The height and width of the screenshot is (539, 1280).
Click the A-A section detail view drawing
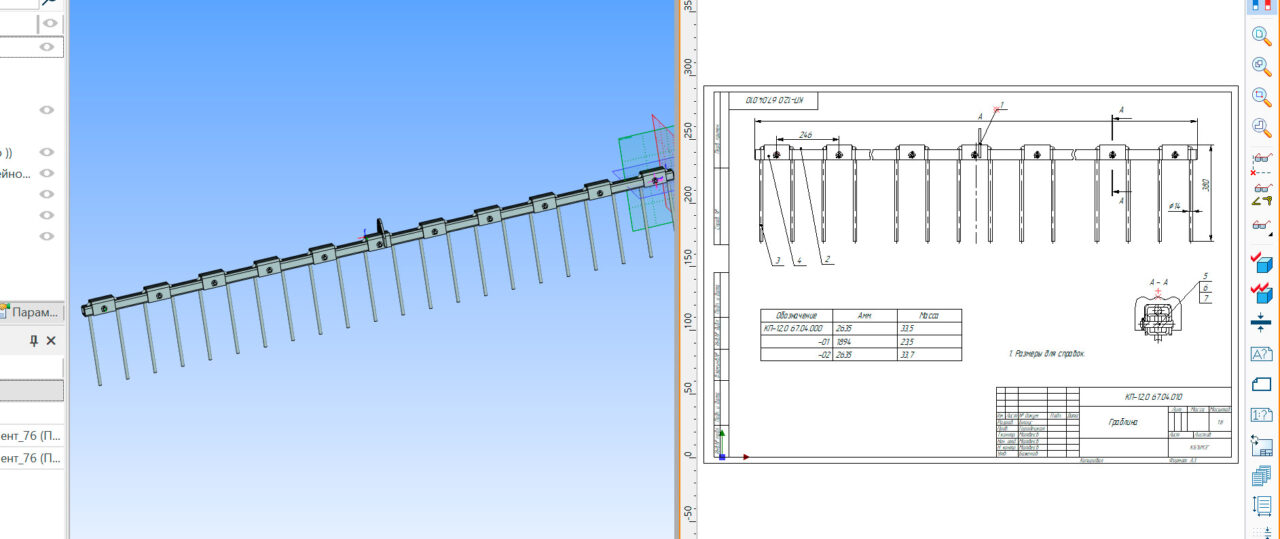[x=1159, y=318]
